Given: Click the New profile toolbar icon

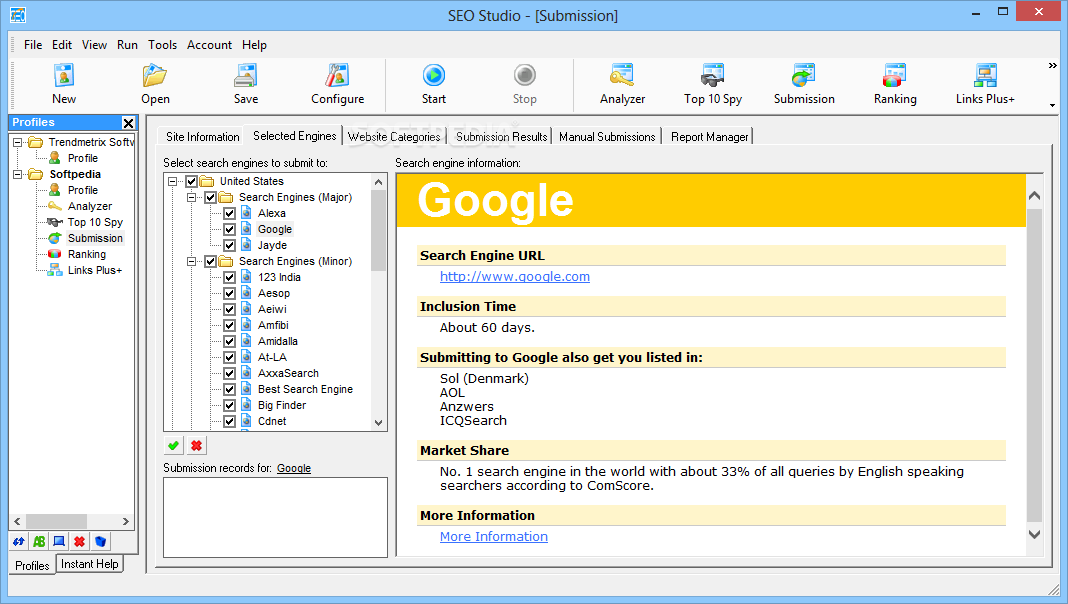Looking at the screenshot, I should [64, 84].
